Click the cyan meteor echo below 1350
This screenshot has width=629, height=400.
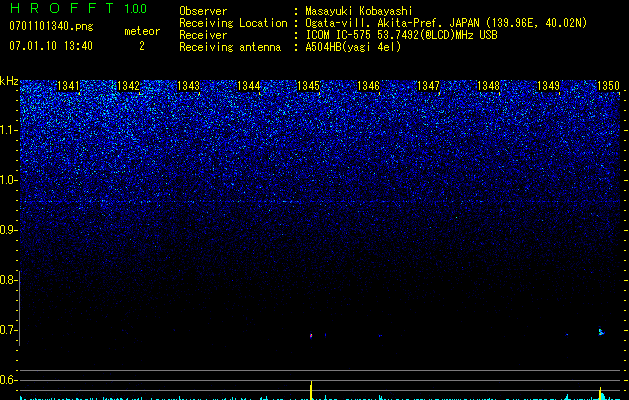pos(601,332)
